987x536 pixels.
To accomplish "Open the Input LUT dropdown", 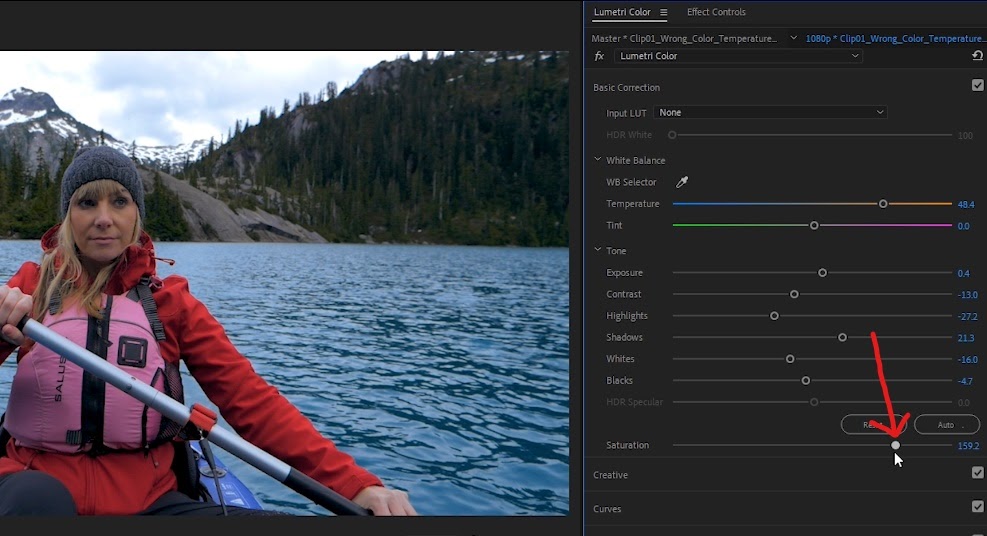I will coord(770,113).
